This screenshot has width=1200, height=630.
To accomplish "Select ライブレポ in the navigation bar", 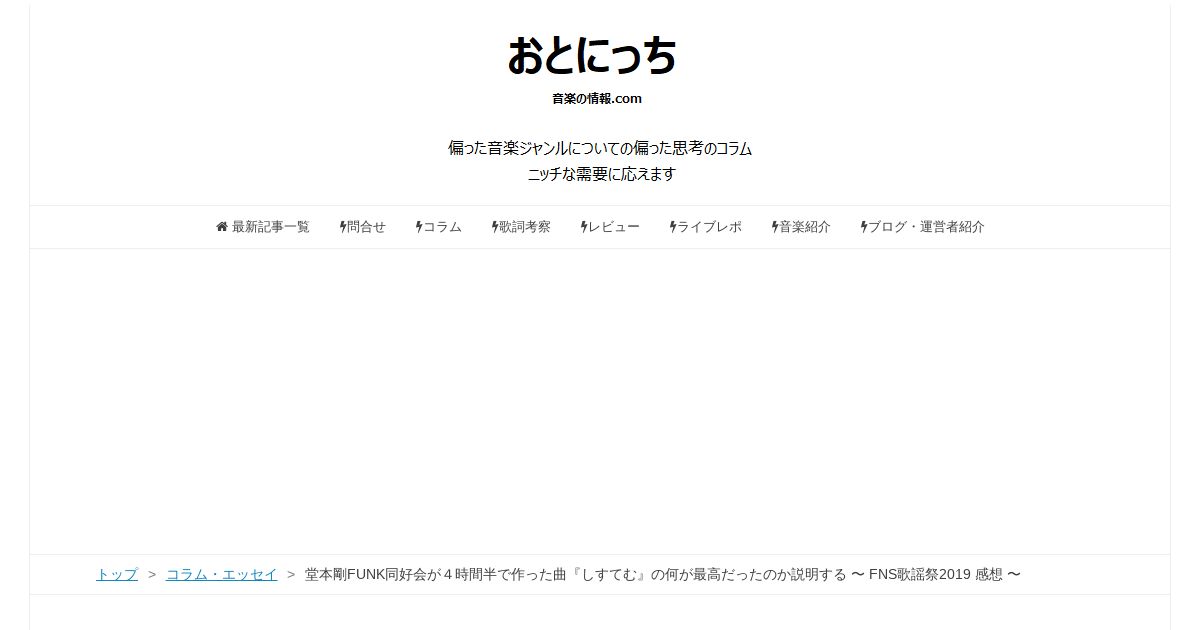I will coord(706,227).
